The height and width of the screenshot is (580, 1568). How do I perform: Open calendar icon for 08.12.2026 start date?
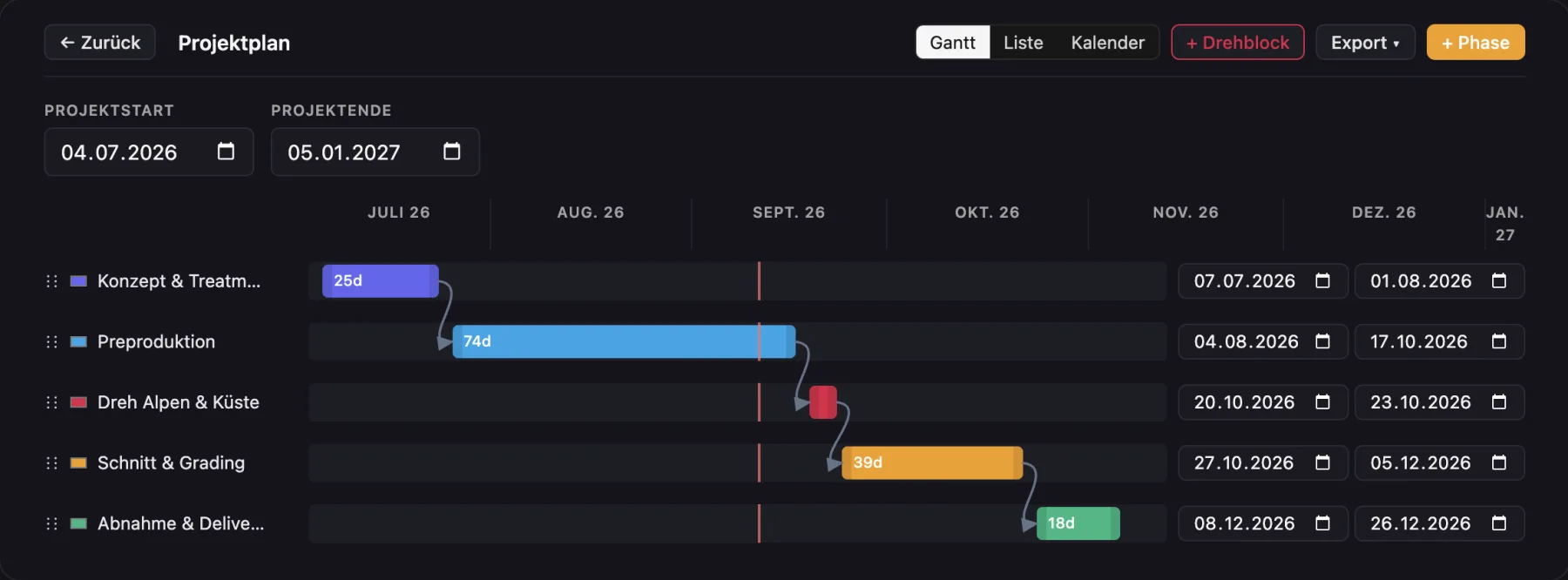coord(1322,523)
